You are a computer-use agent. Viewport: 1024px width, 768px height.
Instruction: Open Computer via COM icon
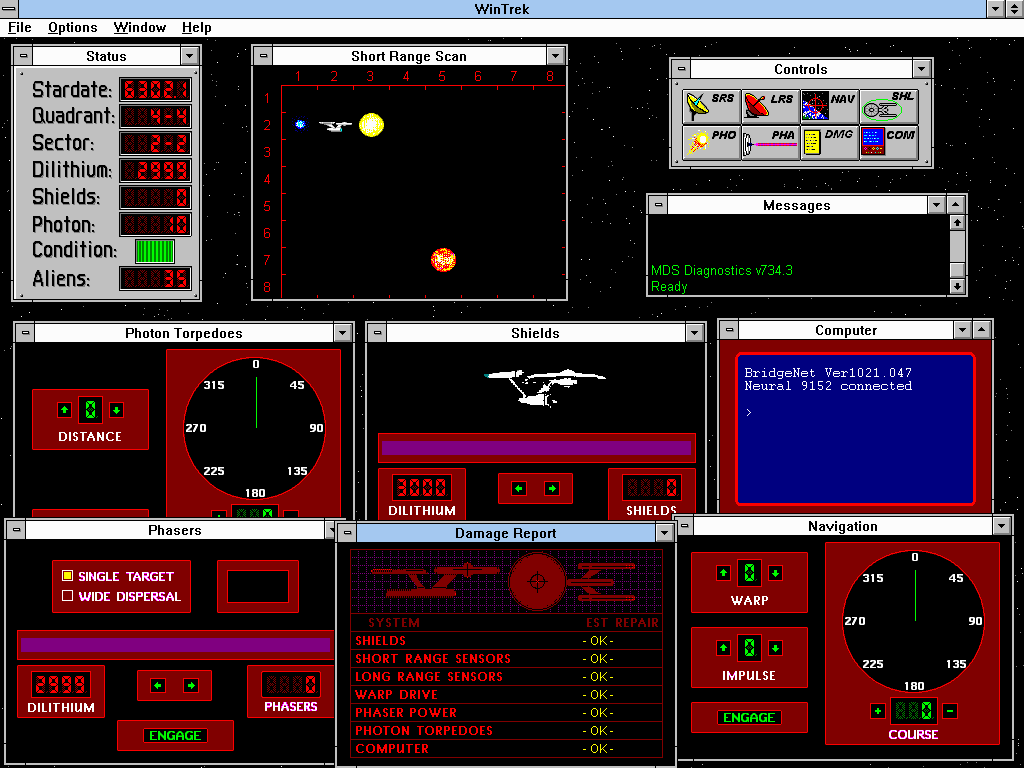point(889,142)
